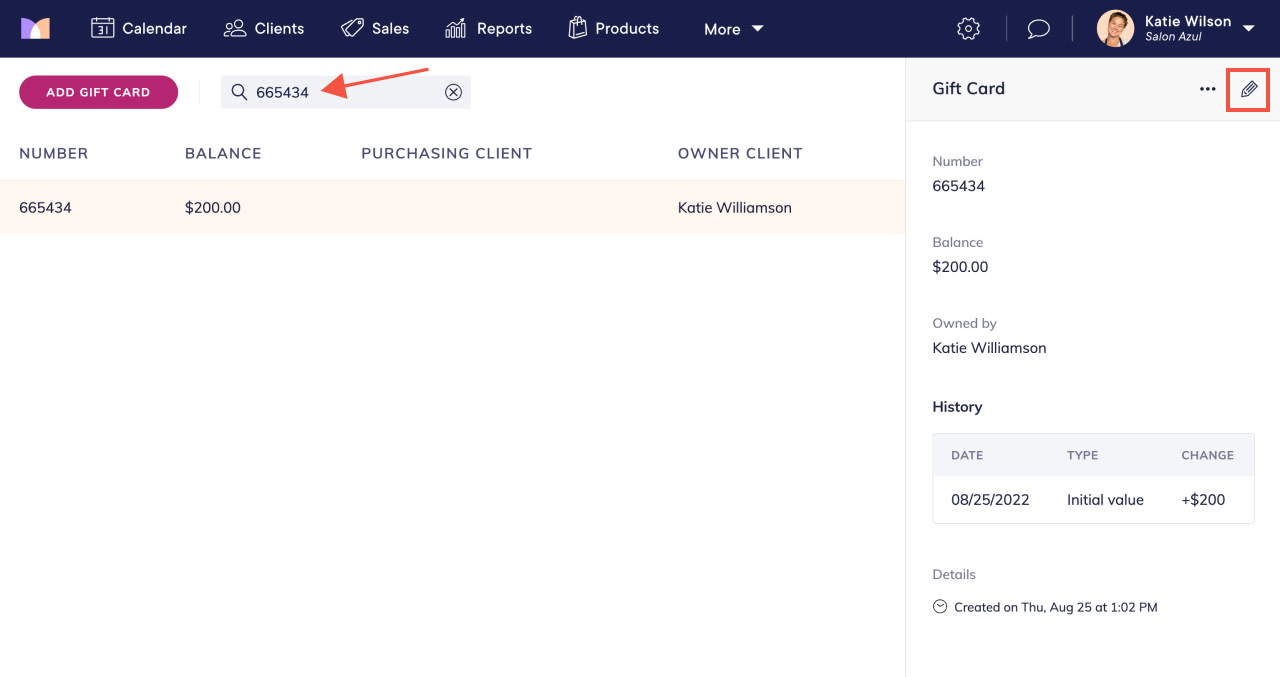Viewport: 1280px width, 677px height.
Task: Navigate to the Clients section
Action: coord(263,28)
